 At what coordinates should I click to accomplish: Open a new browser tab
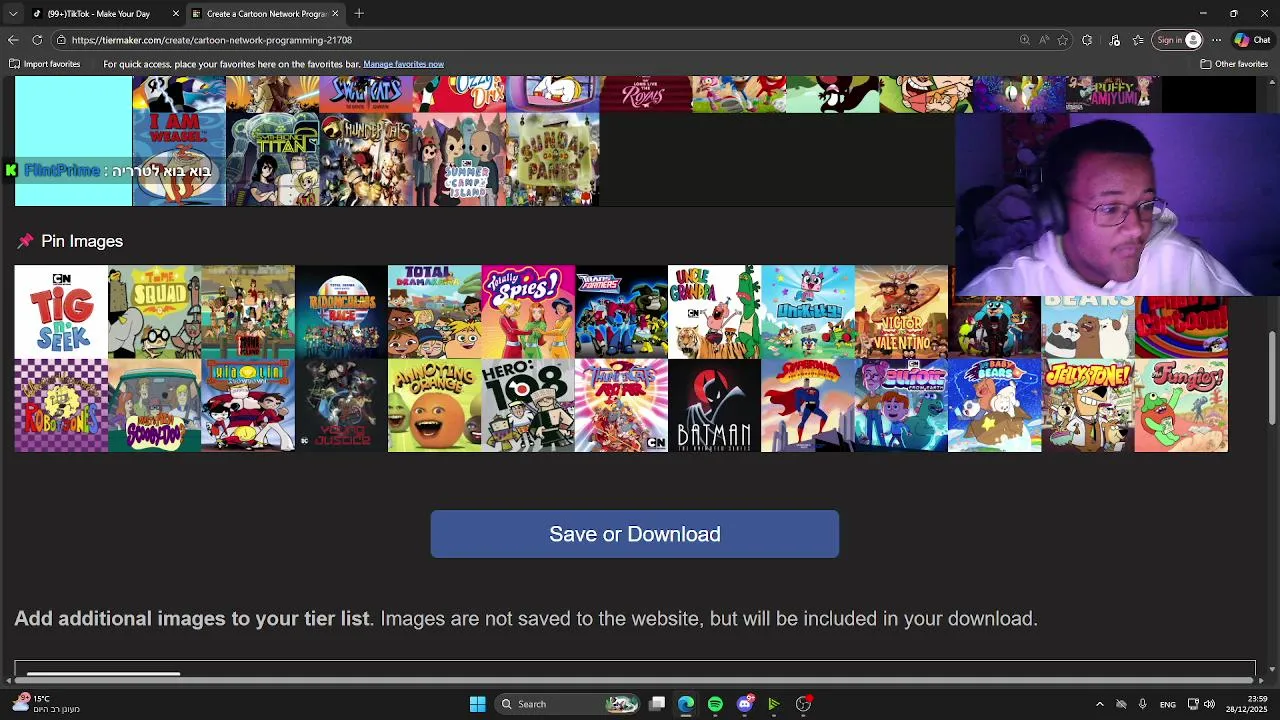359,14
